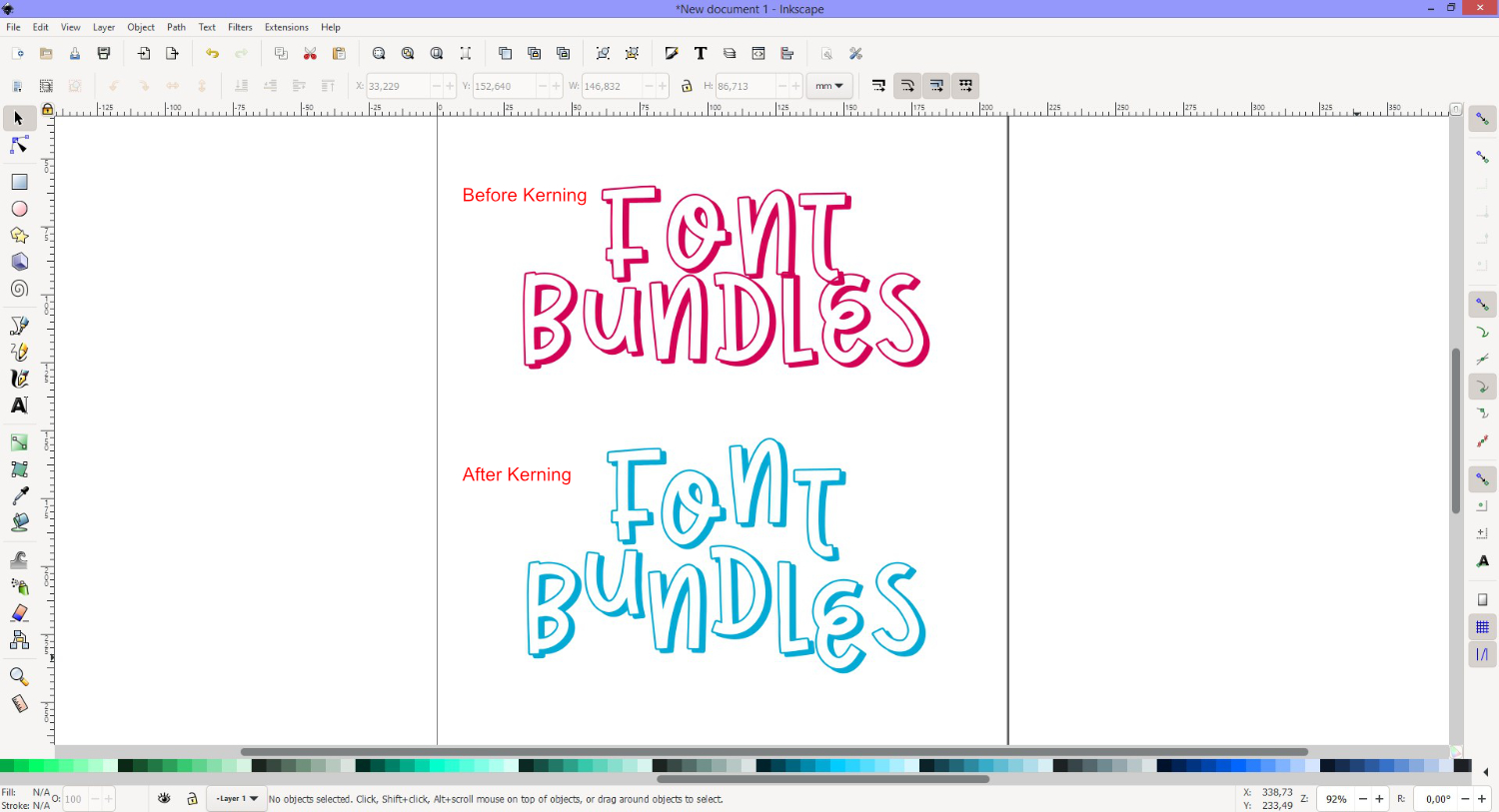Toggle snap to guides
The width and height of the screenshot is (1499, 812).
click(x=1482, y=654)
